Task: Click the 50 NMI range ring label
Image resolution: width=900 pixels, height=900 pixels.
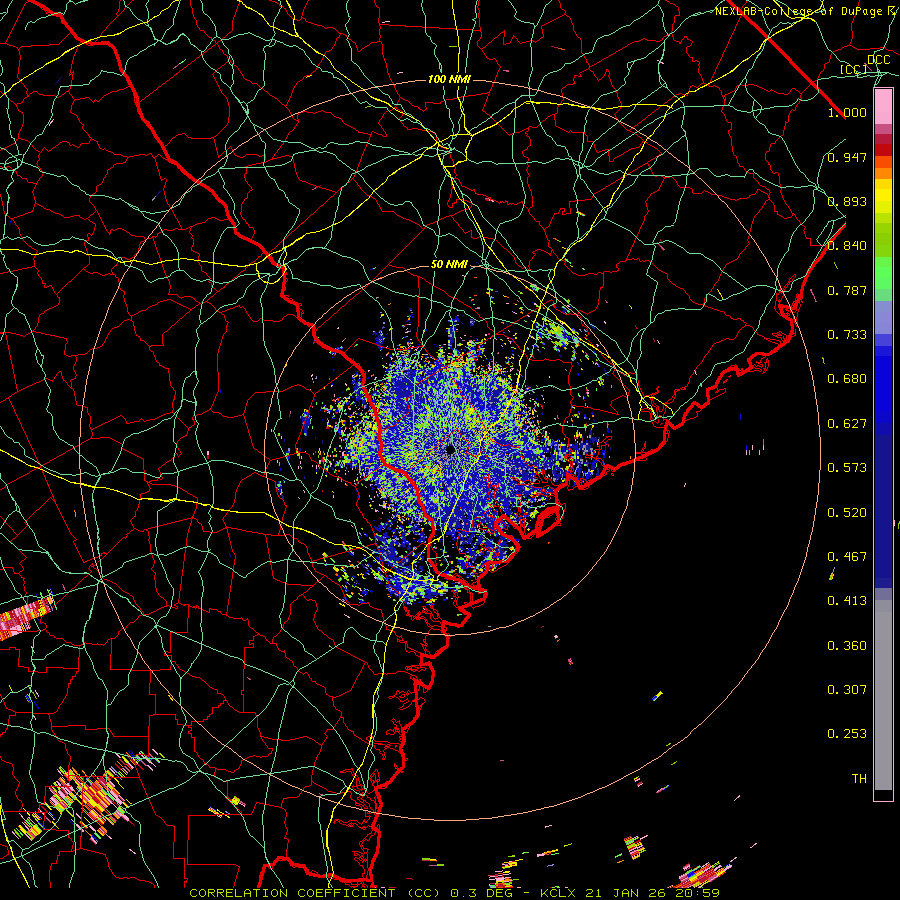Action: 449,265
